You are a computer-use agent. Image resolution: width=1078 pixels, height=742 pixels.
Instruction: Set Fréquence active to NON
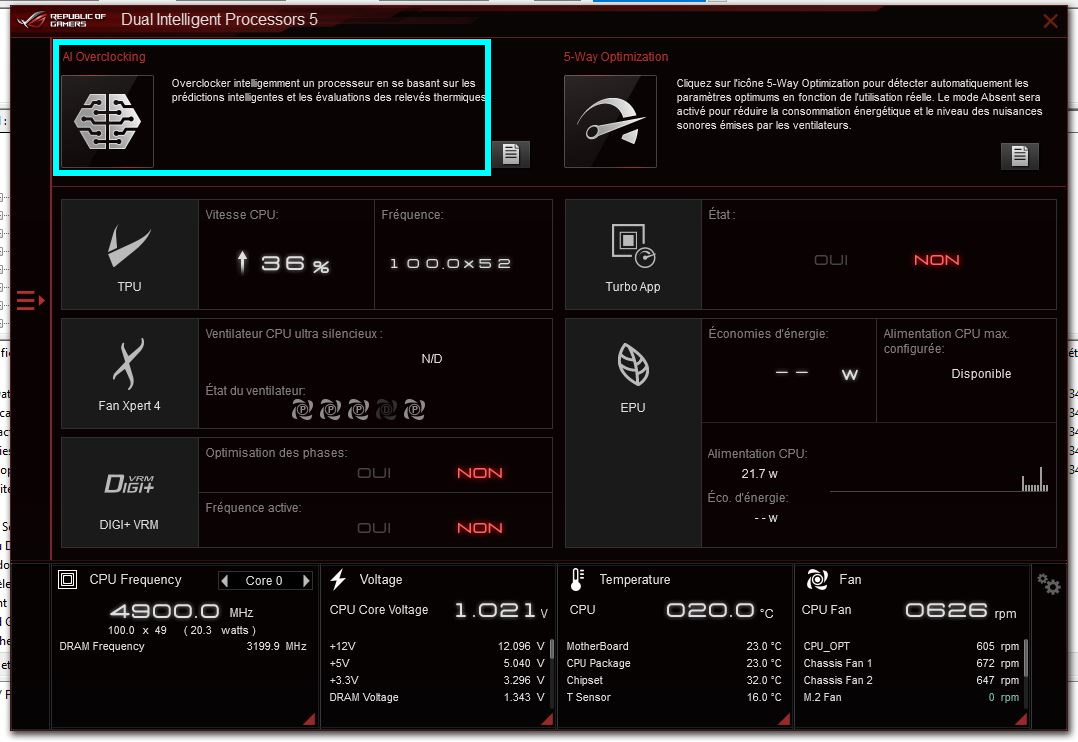click(x=480, y=528)
